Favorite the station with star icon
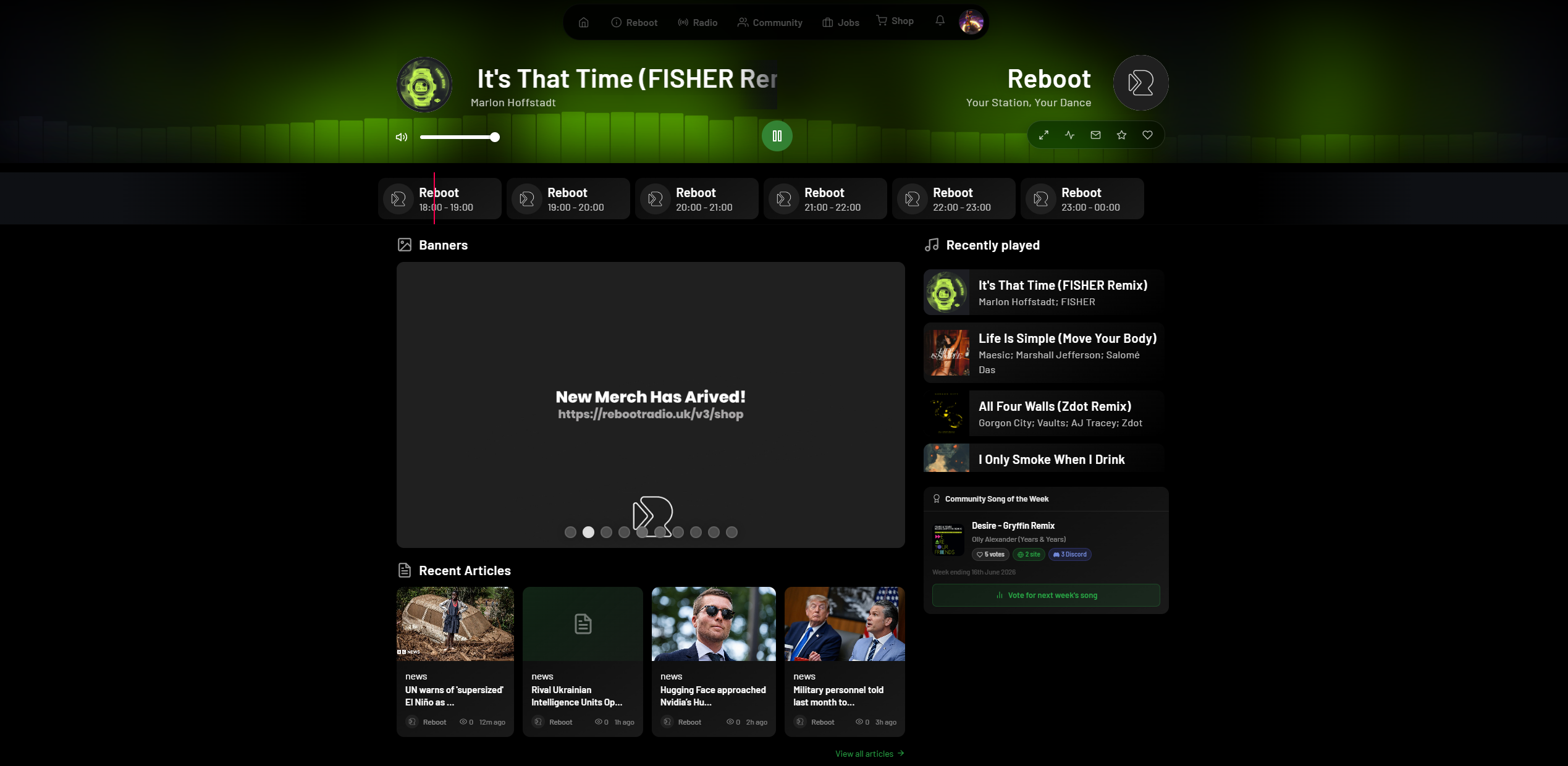Screen dimensions: 1568x766 pyautogui.click(x=1121, y=135)
